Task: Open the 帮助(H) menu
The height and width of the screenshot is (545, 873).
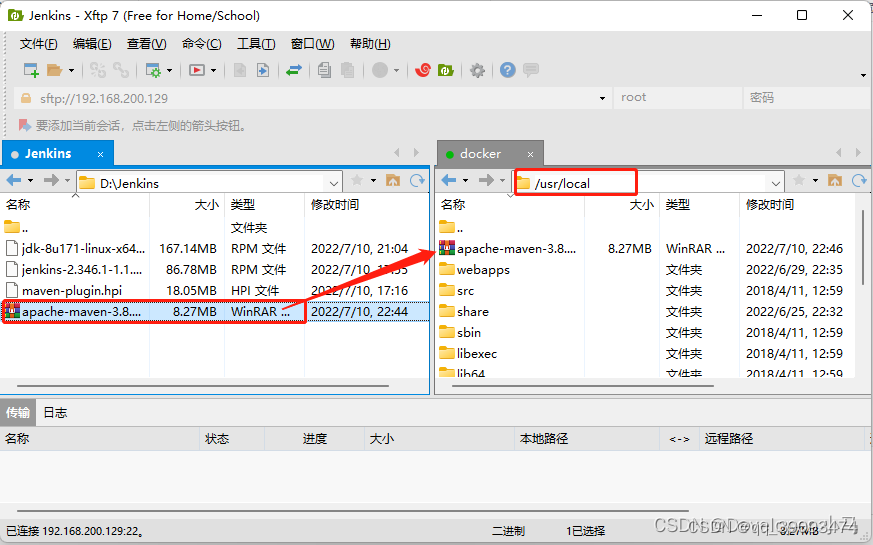Action: tap(370, 44)
